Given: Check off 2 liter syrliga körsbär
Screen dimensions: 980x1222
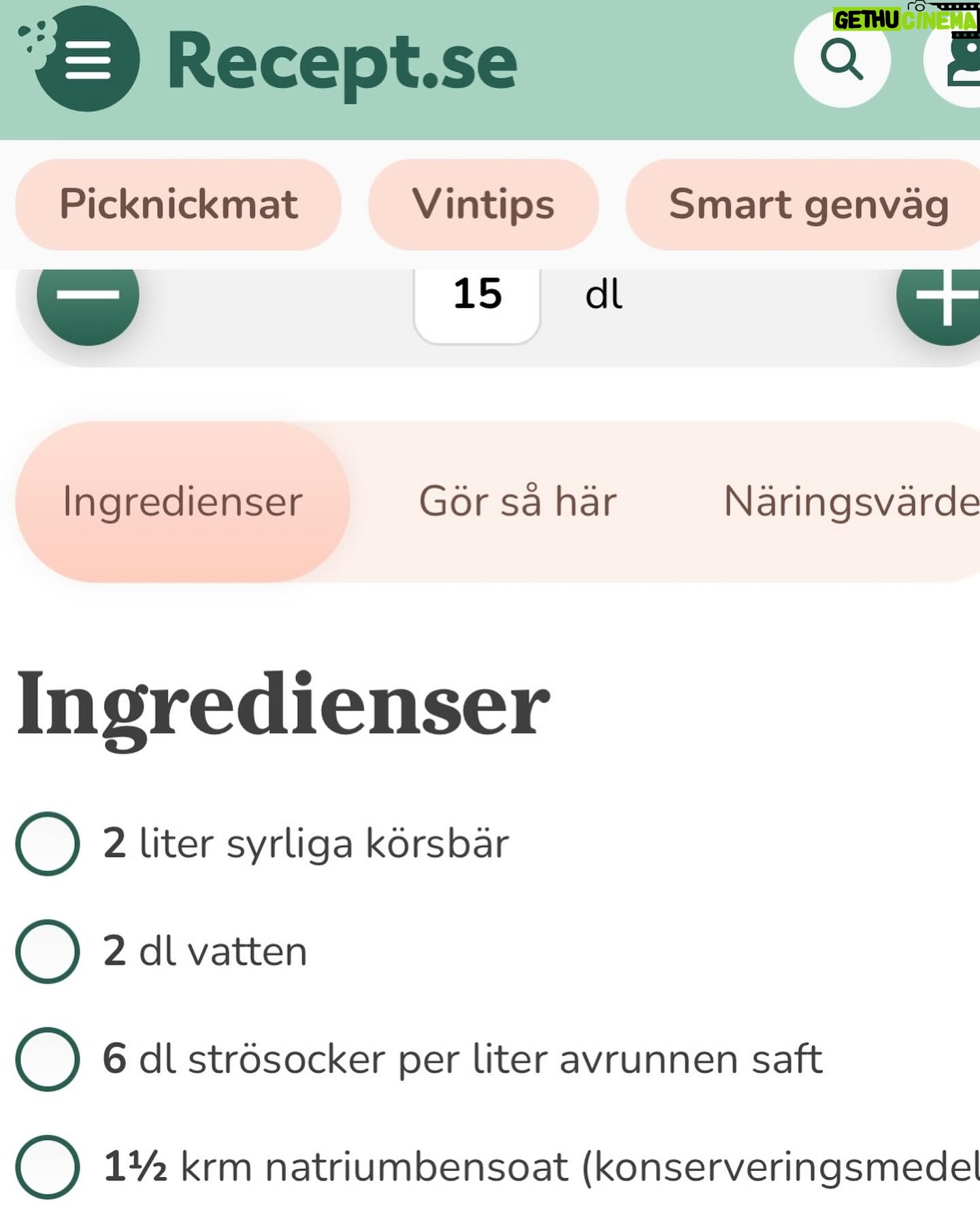Looking at the screenshot, I should (48, 843).
